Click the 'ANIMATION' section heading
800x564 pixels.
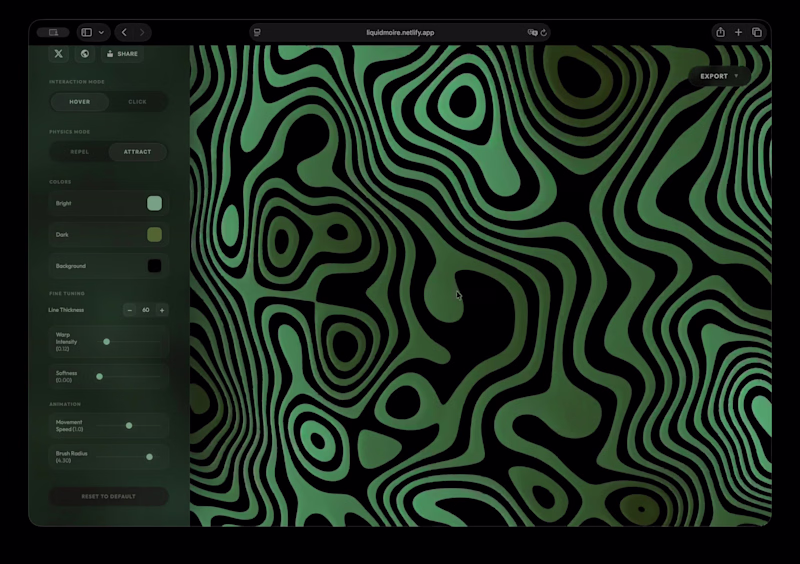click(x=65, y=404)
